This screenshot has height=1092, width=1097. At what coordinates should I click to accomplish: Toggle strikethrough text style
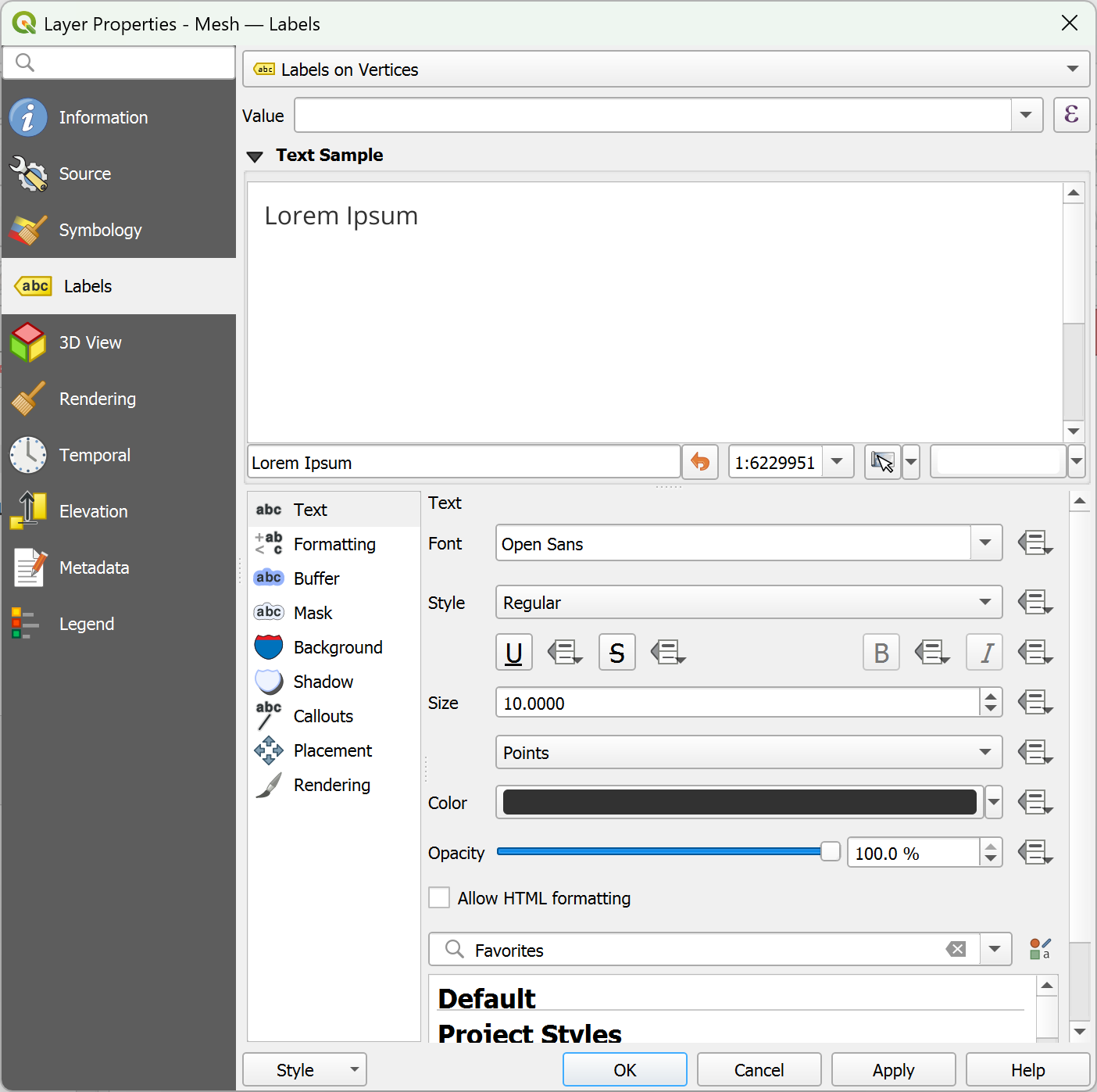(x=617, y=652)
